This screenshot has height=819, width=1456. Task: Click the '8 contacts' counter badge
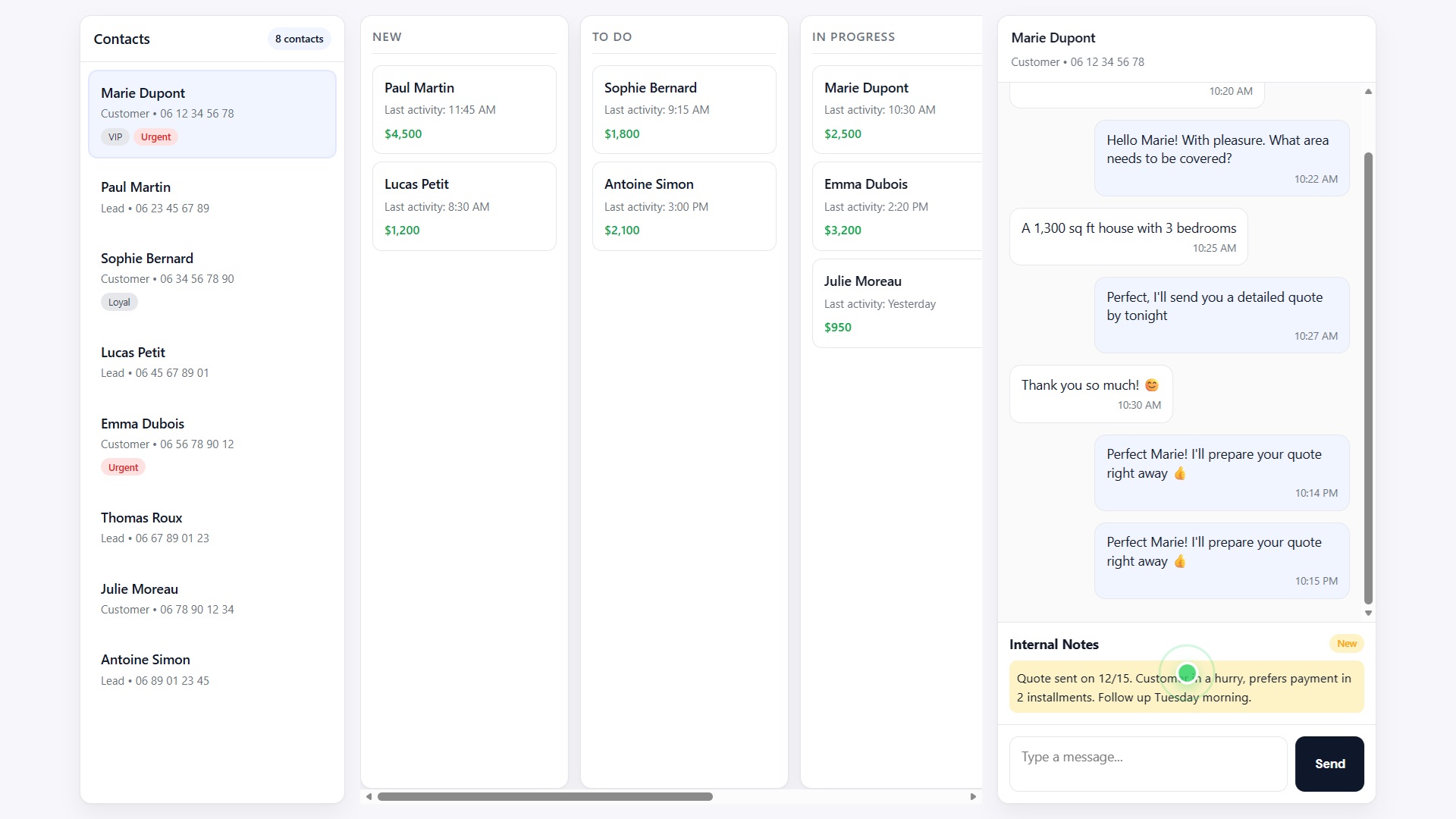click(x=299, y=39)
